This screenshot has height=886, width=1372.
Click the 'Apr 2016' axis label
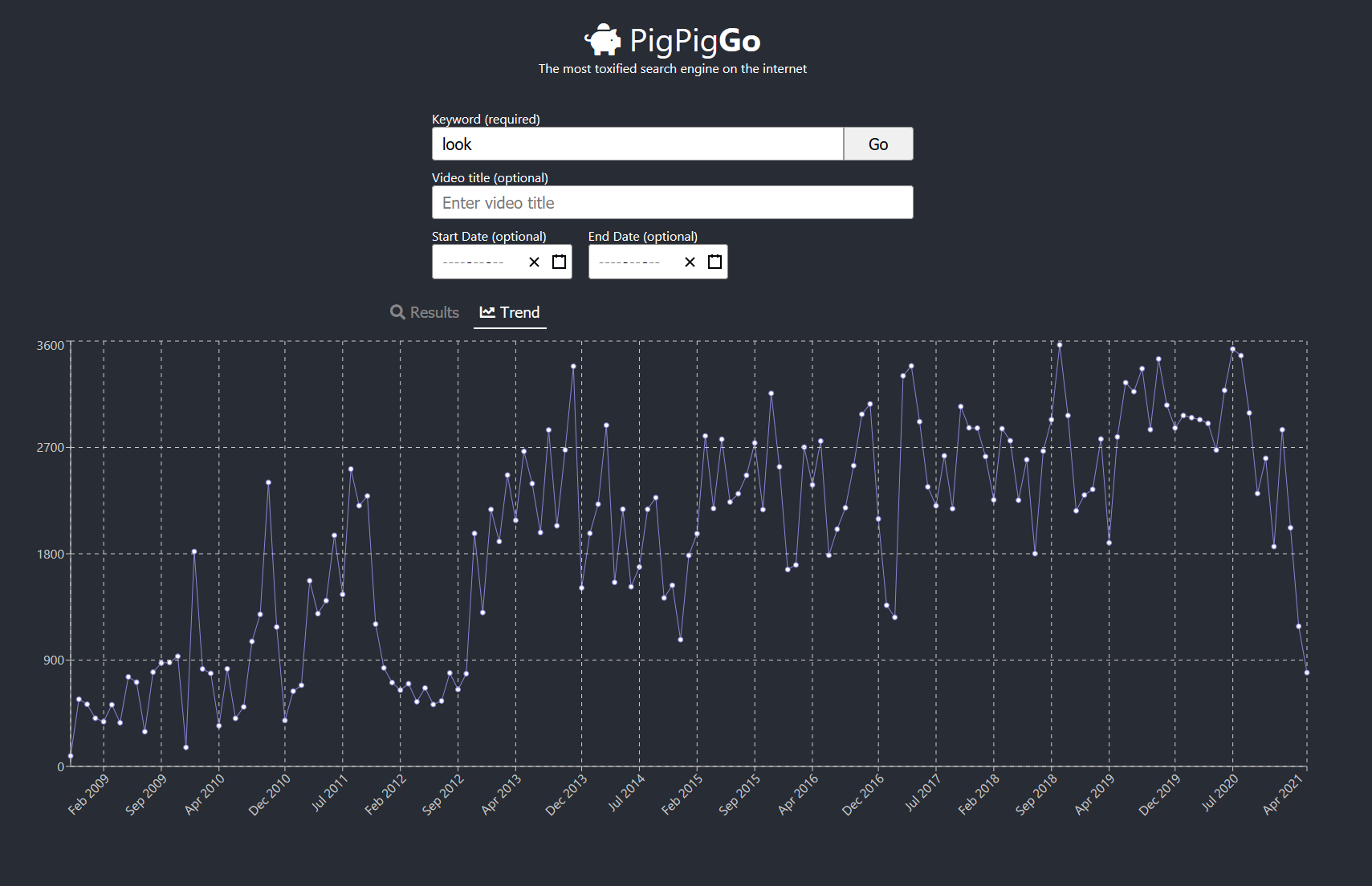pyautogui.click(x=798, y=795)
